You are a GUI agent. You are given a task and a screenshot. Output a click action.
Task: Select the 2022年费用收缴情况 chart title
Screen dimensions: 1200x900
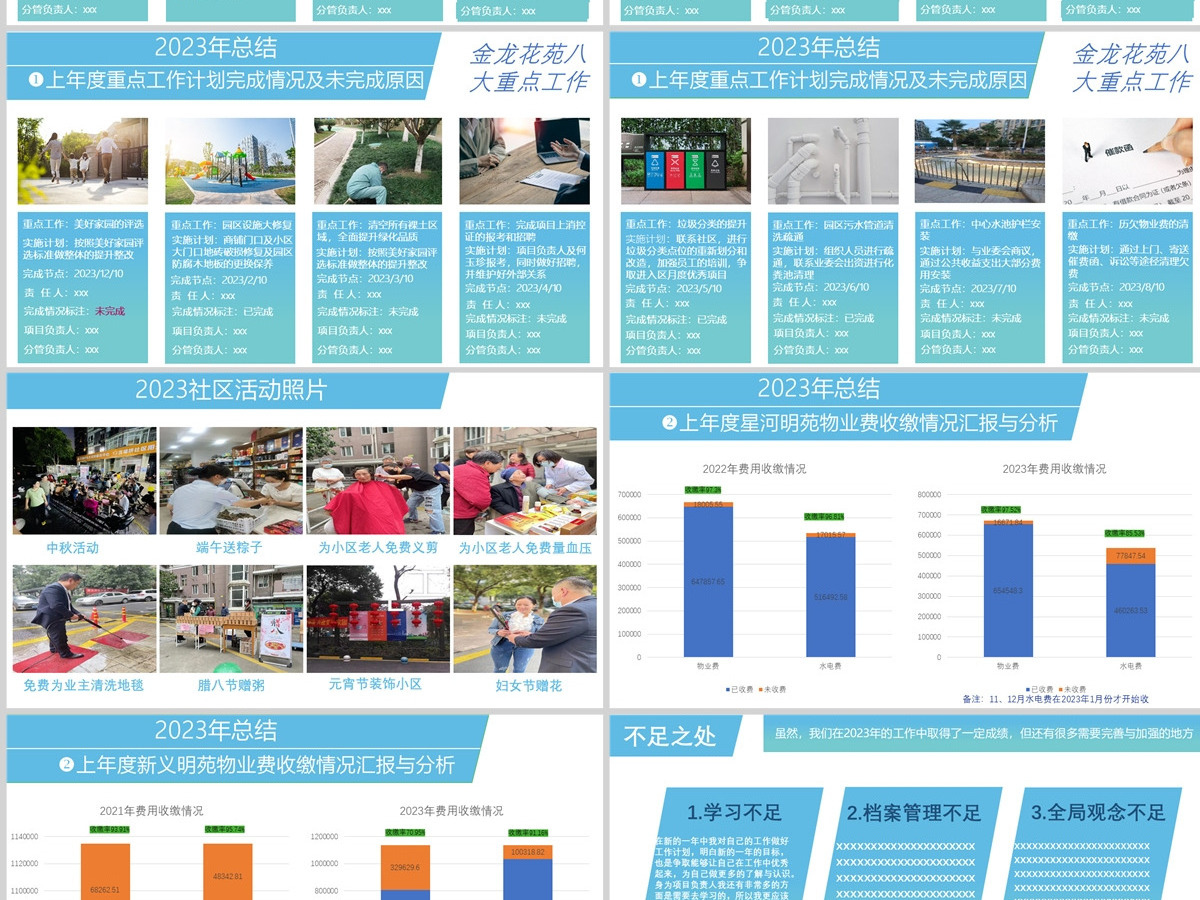click(x=754, y=468)
